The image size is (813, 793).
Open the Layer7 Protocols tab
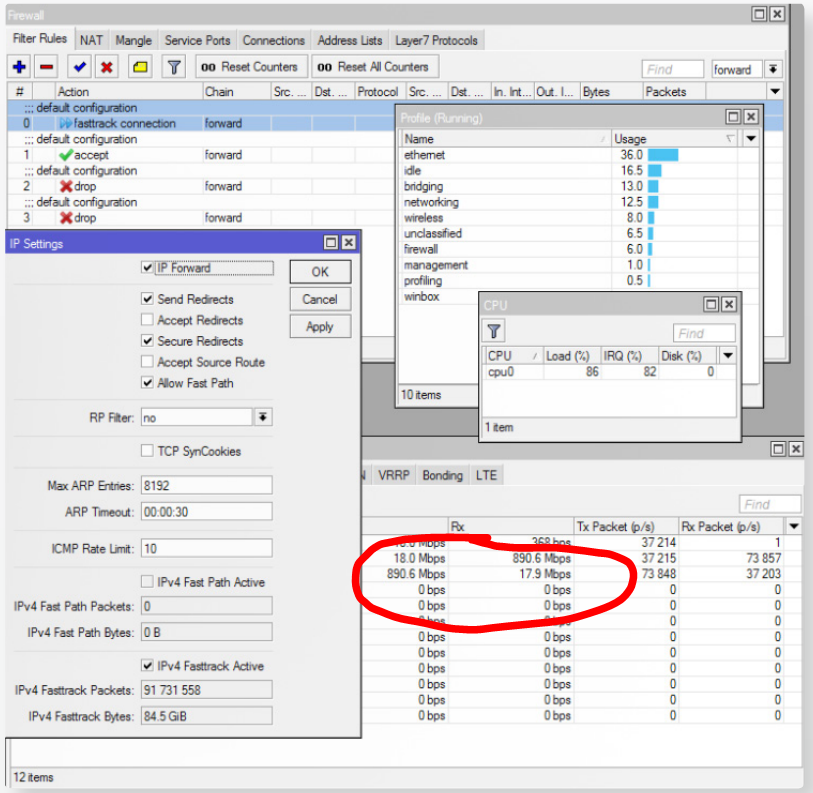pyautogui.click(x=437, y=40)
